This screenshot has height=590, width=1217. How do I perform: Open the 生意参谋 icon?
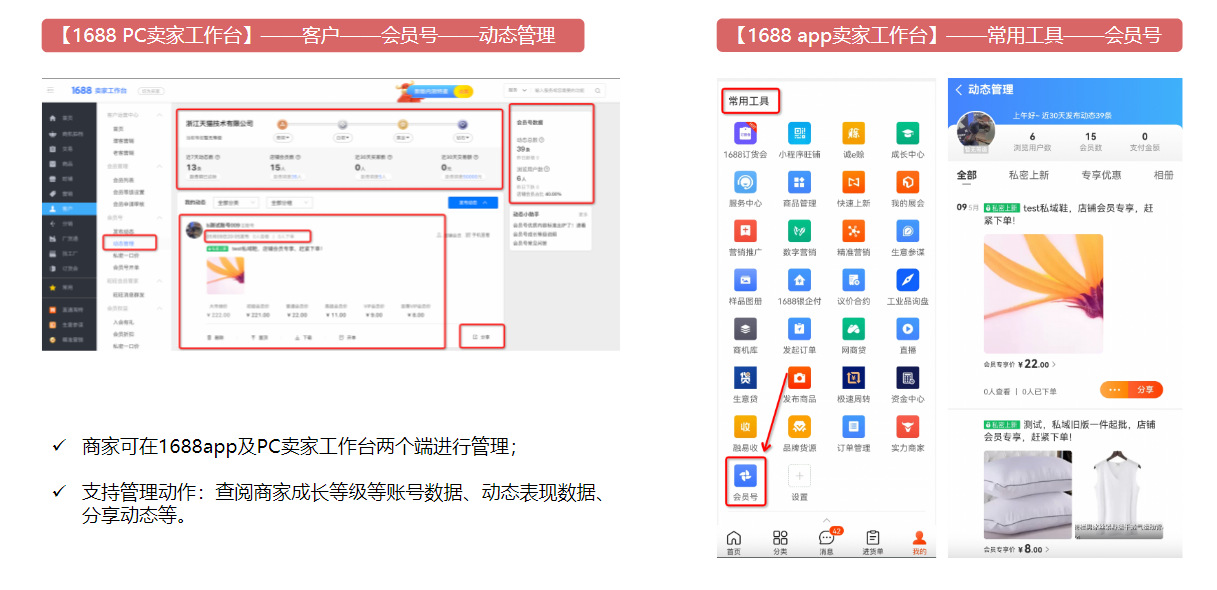click(x=908, y=231)
